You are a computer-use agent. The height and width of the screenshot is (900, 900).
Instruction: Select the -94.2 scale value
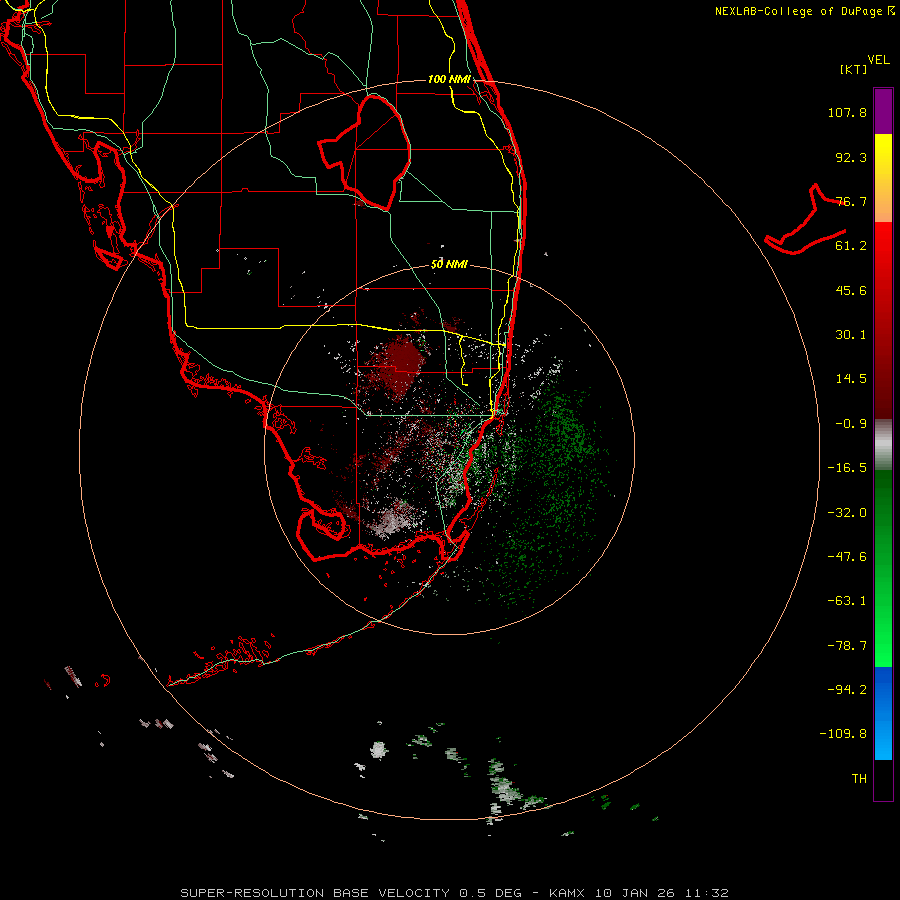pyautogui.click(x=847, y=690)
